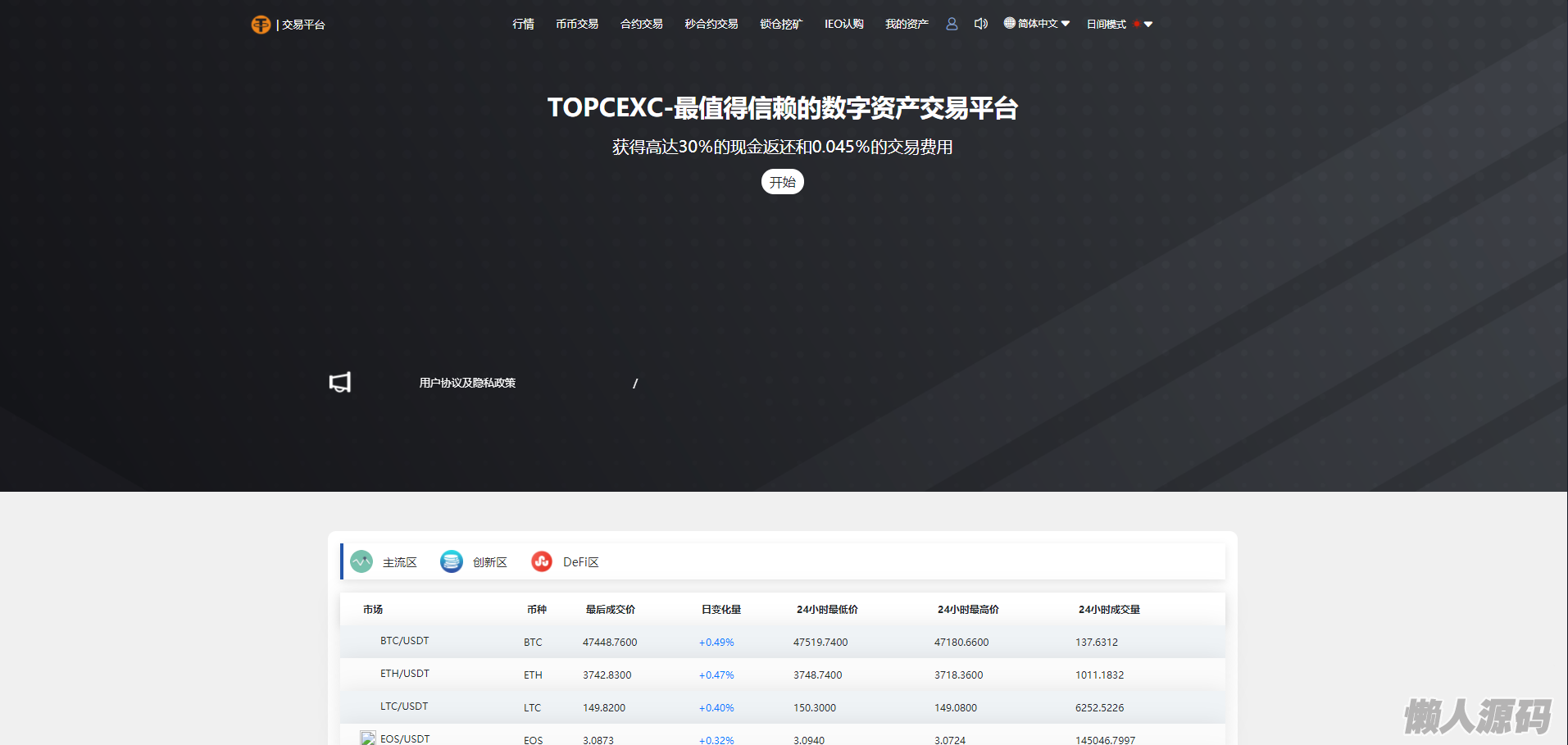Click the 47519.7400 value in BTC row
This screenshot has width=1568, height=745.
(x=820, y=643)
